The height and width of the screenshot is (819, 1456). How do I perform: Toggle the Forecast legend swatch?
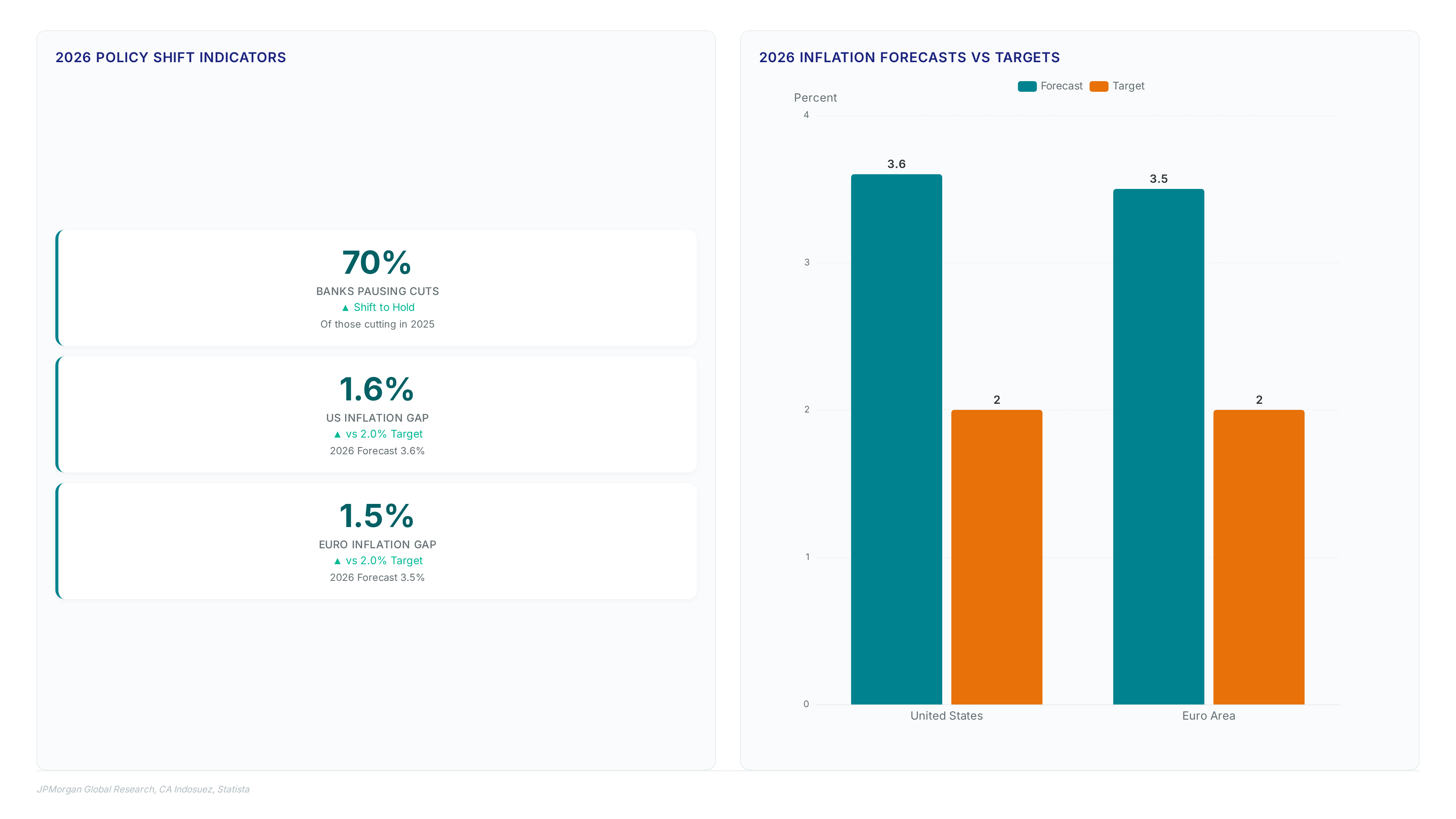tap(1026, 86)
